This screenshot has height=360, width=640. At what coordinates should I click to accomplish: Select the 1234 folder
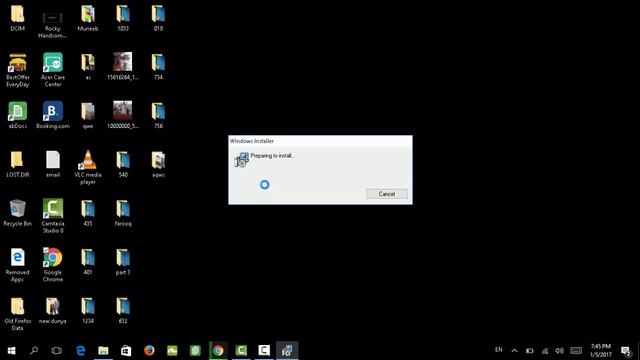point(88,311)
